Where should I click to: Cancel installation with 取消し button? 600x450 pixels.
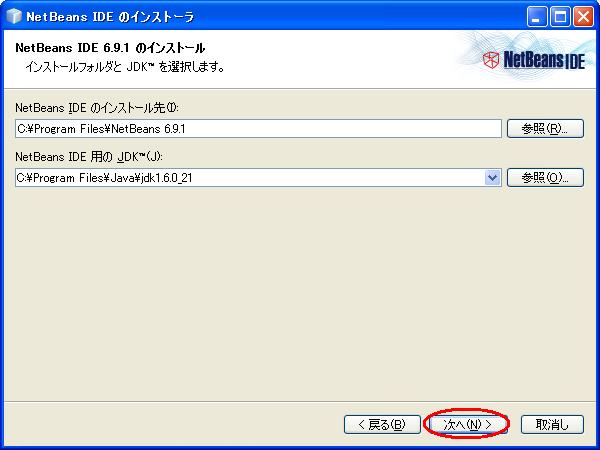(552, 424)
